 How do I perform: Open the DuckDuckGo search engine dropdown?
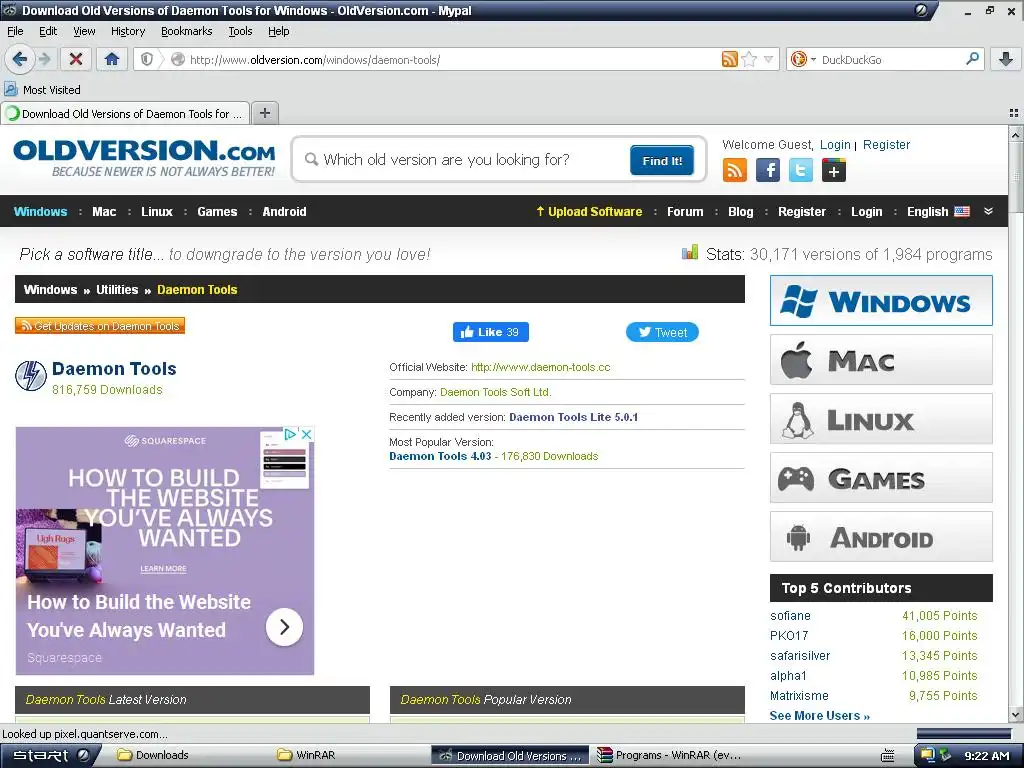tap(813, 59)
